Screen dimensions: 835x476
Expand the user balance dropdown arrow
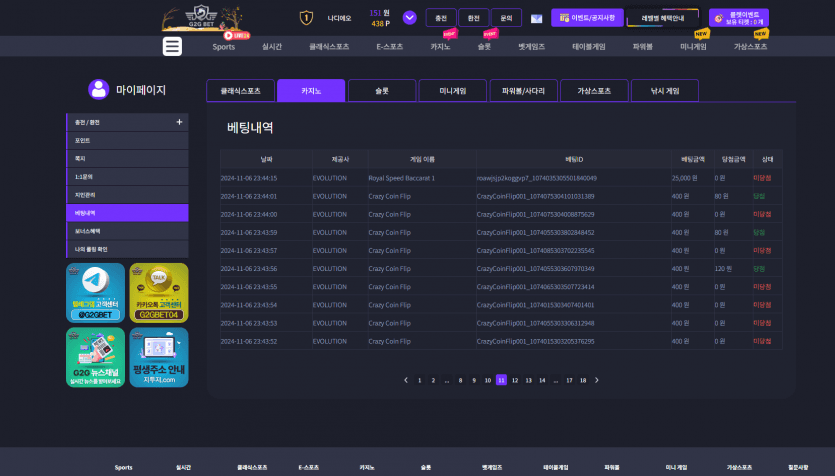(409, 17)
